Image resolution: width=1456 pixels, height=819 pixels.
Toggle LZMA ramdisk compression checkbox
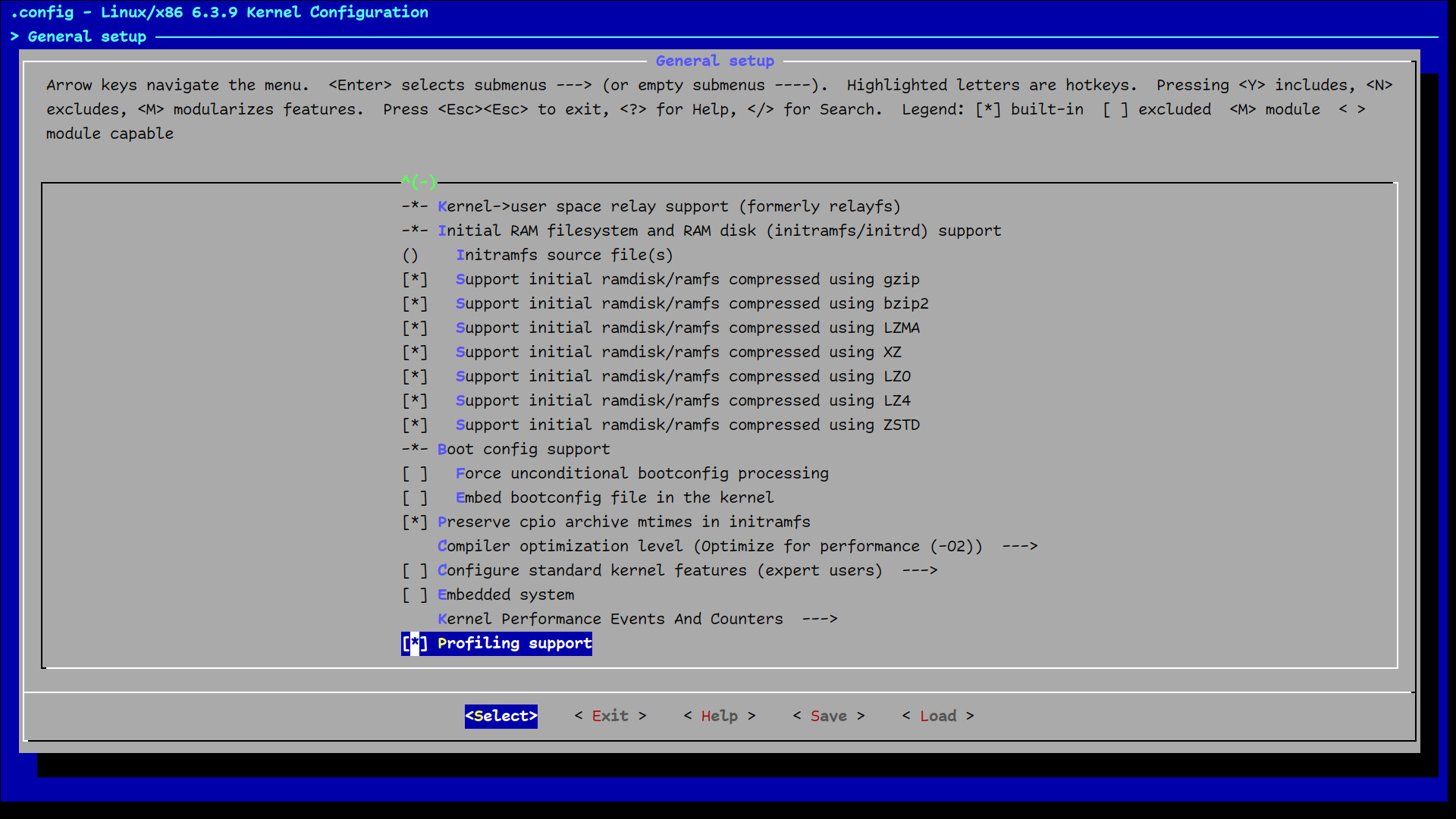tap(415, 328)
